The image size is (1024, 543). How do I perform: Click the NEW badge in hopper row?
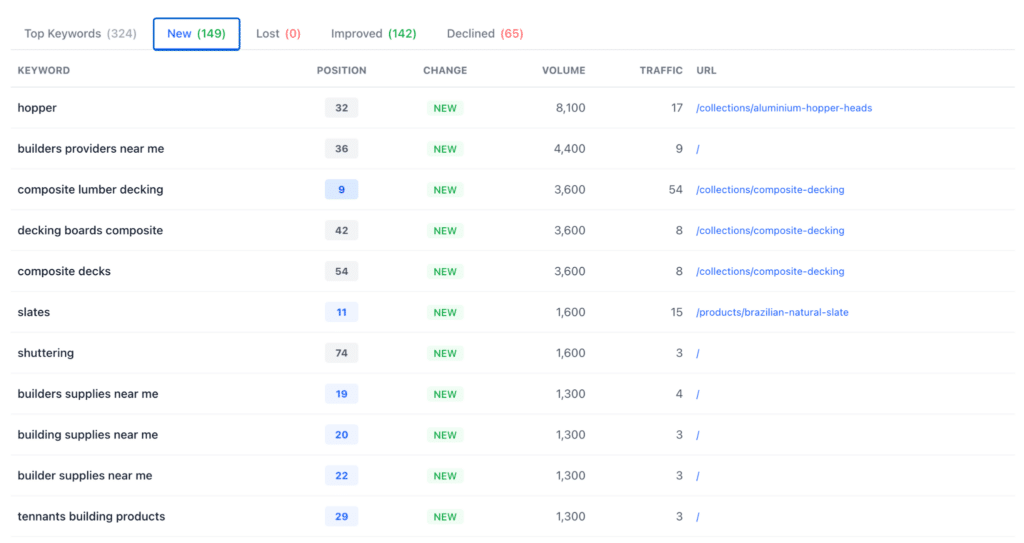(x=445, y=108)
